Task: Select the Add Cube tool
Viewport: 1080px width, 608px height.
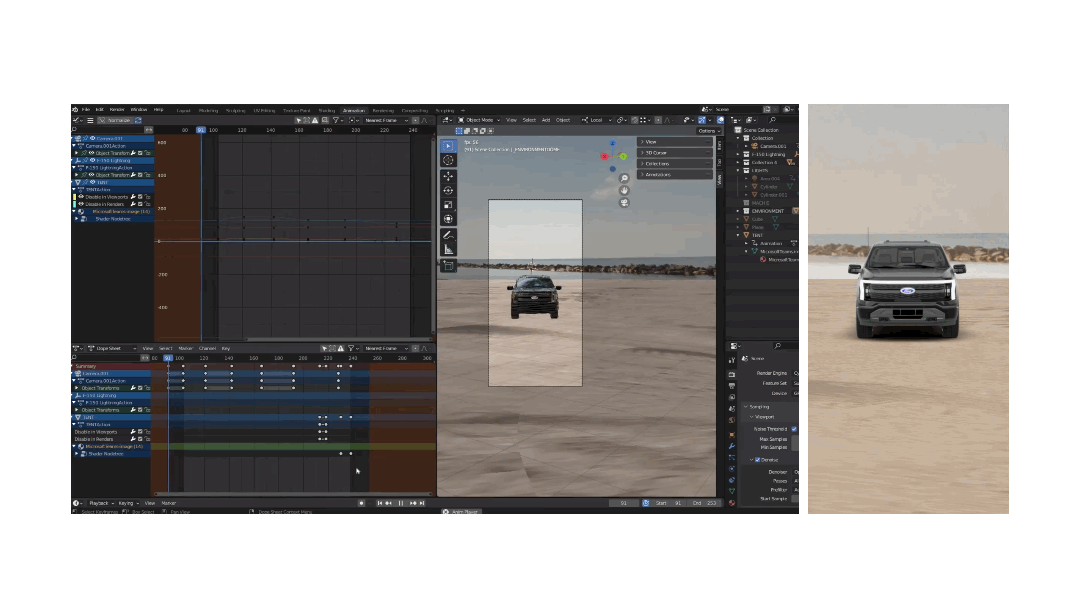Action: tap(448, 266)
